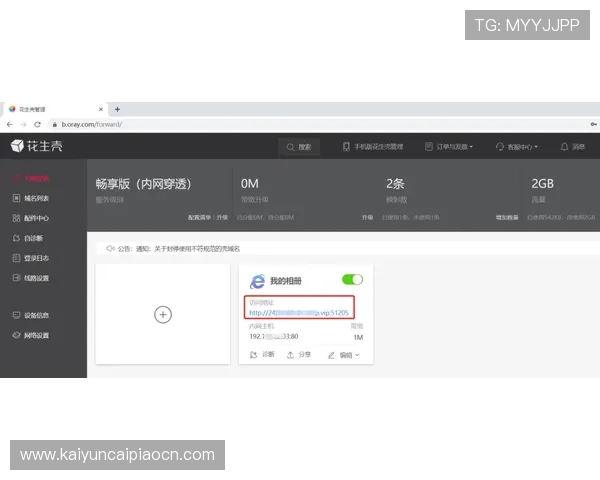Image resolution: width=600 pixels, height=480 pixels.
Task: Open 域名列表 in the sidebar
Action: pos(31,198)
